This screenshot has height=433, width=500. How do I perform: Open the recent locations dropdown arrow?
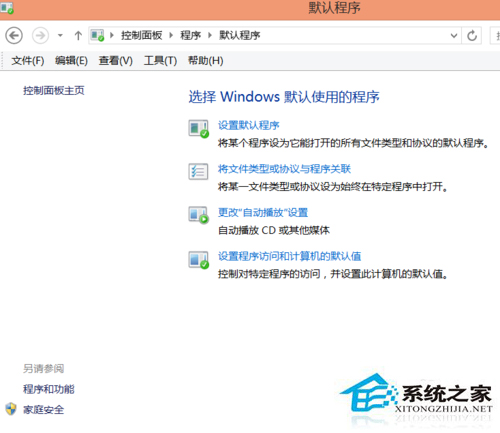point(60,35)
